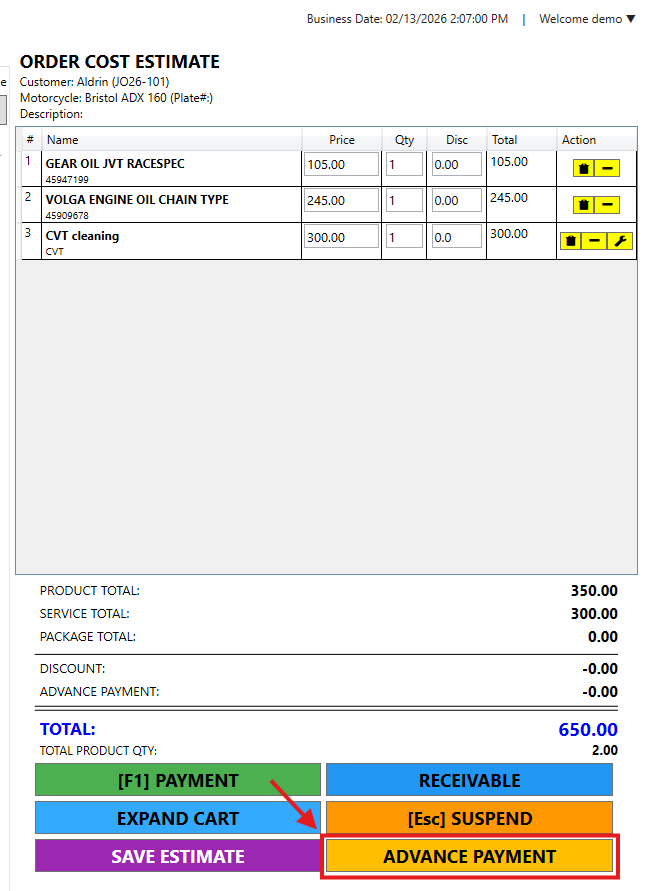Open wrench icon for CVT cleaning service
652x891 pixels.
click(x=620, y=241)
